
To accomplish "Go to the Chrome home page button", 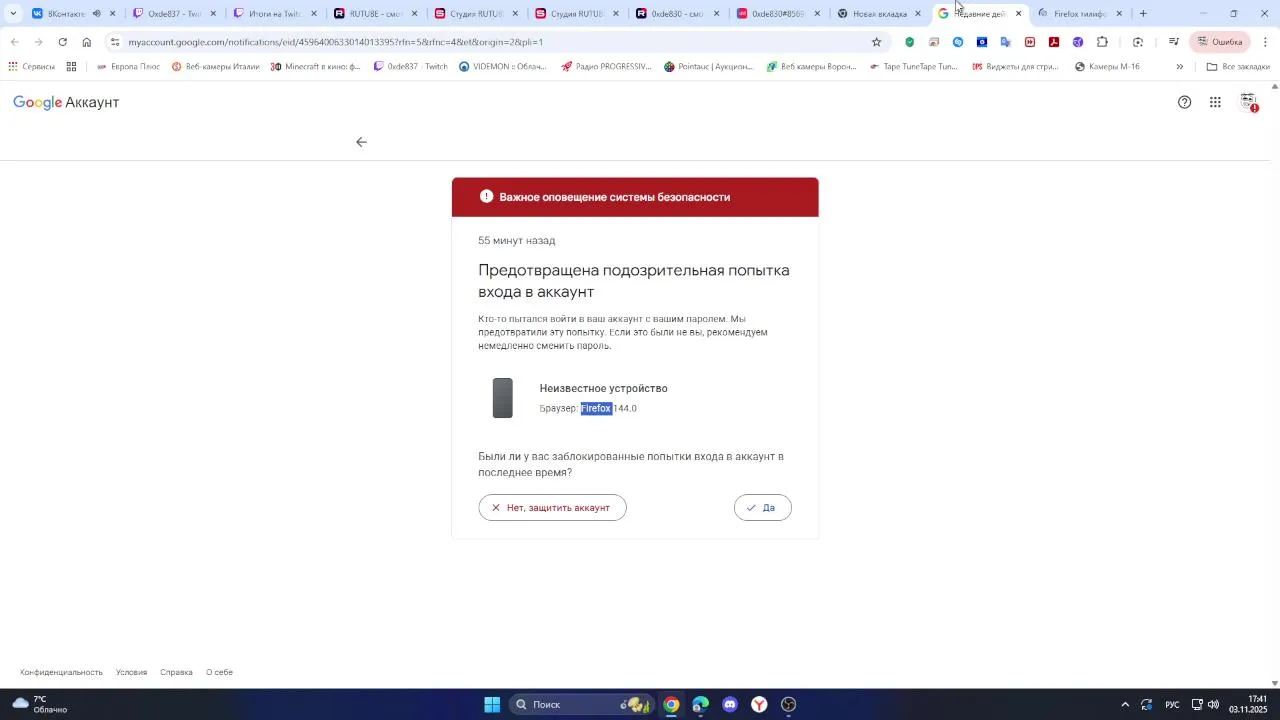I will tap(87, 42).
